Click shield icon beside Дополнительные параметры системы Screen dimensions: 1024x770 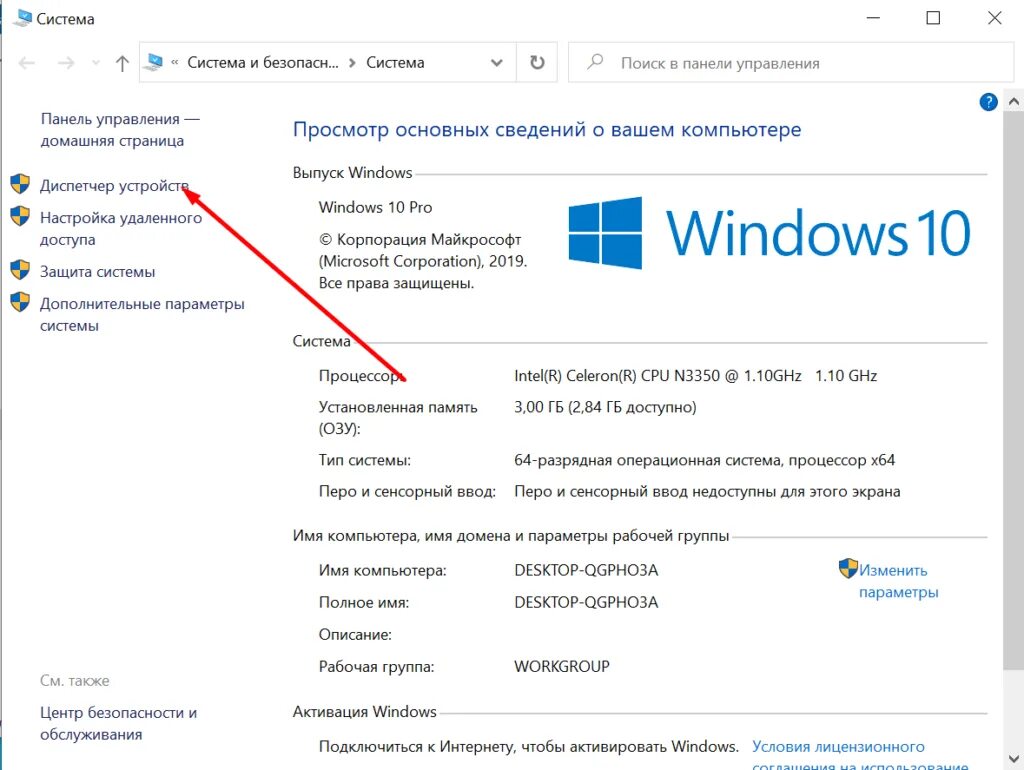tap(20, 302)
